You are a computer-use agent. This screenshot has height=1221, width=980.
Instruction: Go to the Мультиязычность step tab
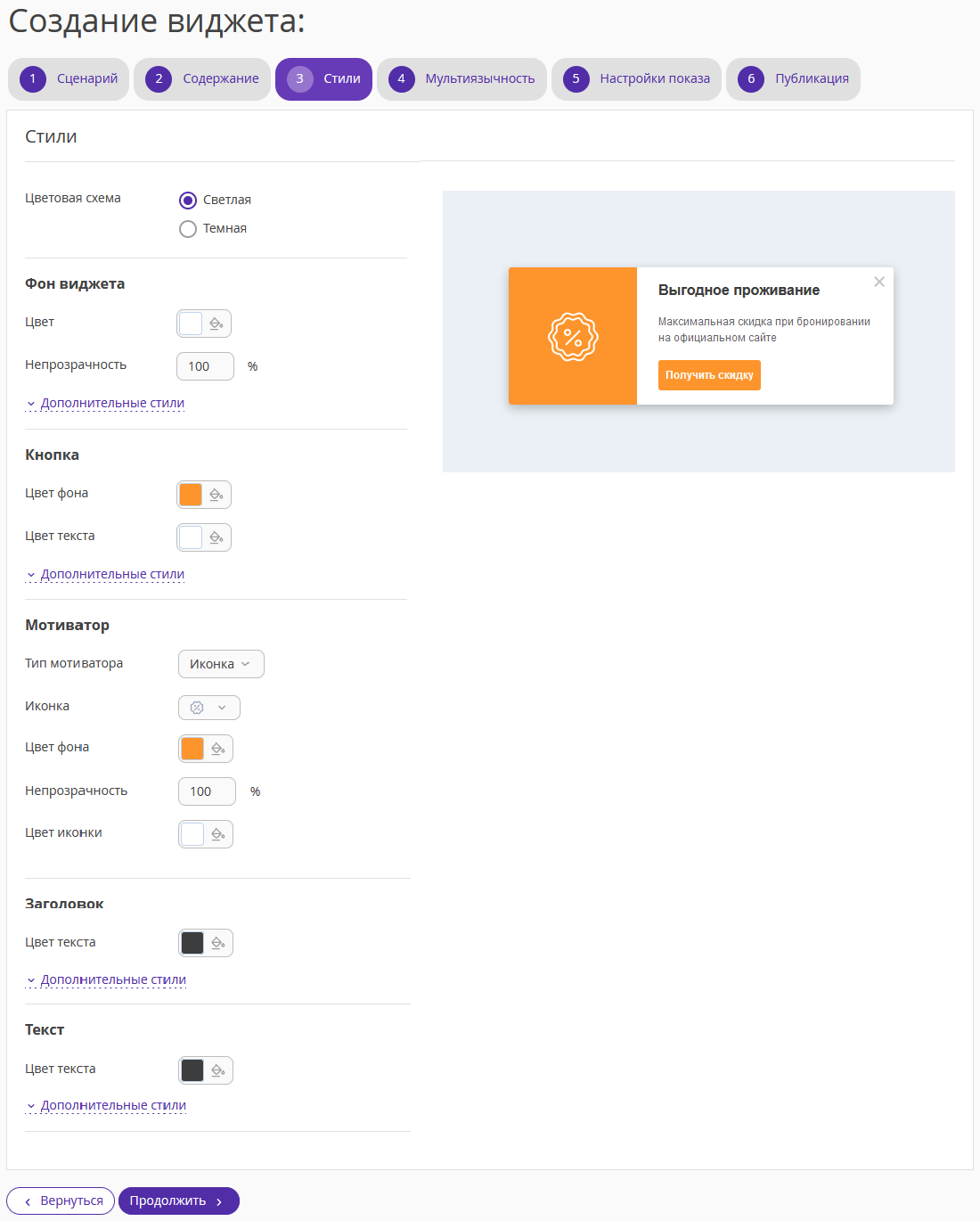[x=461, y=79]
